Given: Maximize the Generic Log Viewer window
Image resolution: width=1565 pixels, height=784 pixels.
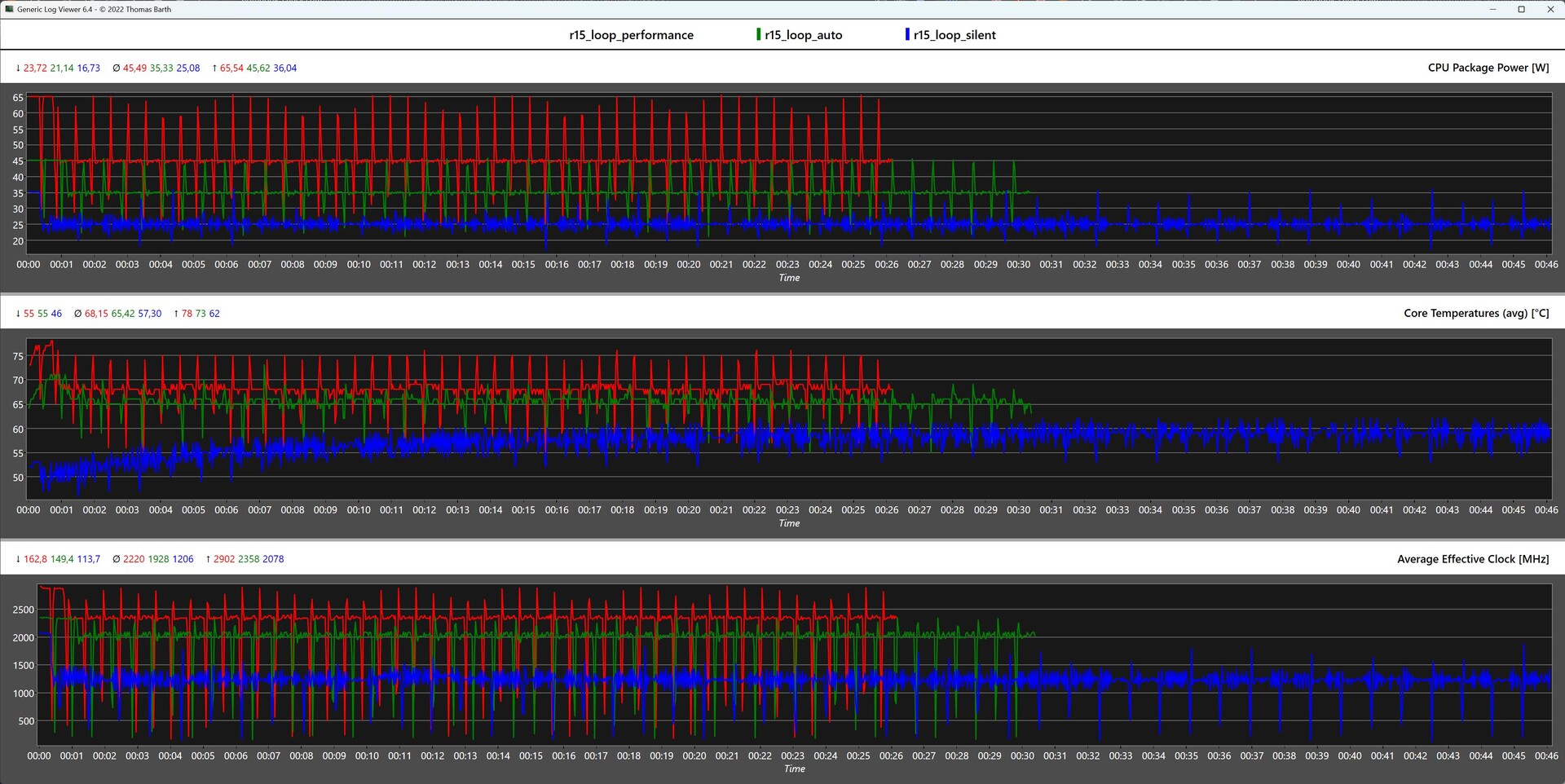Looking at the screenshot, I should click(1521, 10).
